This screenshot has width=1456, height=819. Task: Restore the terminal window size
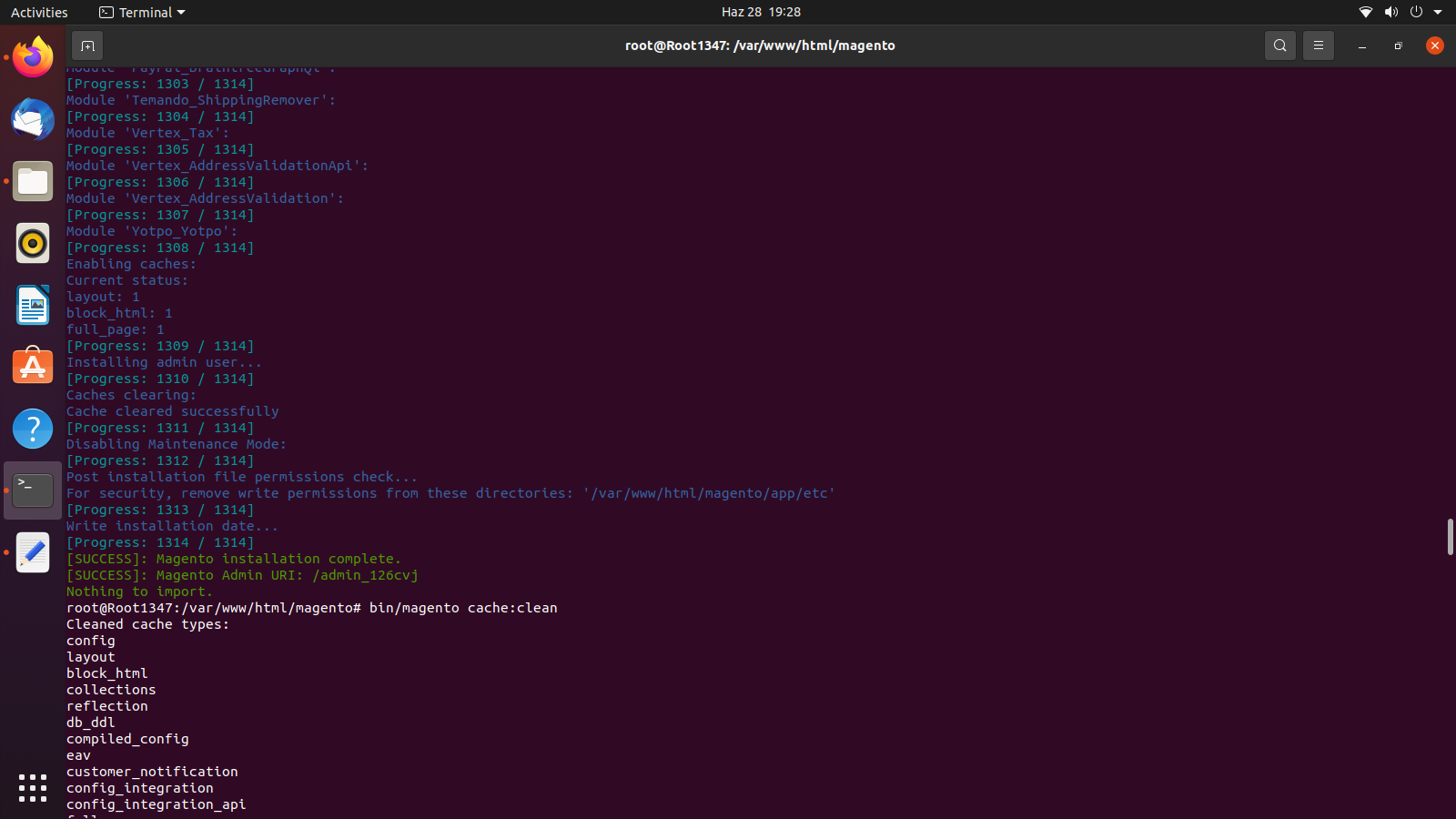click(1399, 45)
